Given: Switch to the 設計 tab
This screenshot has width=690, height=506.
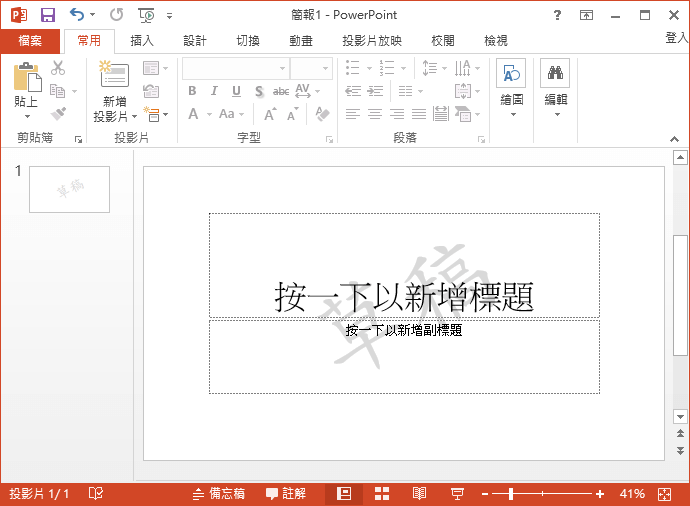Looking at the screenshot, I should point(195,41).
